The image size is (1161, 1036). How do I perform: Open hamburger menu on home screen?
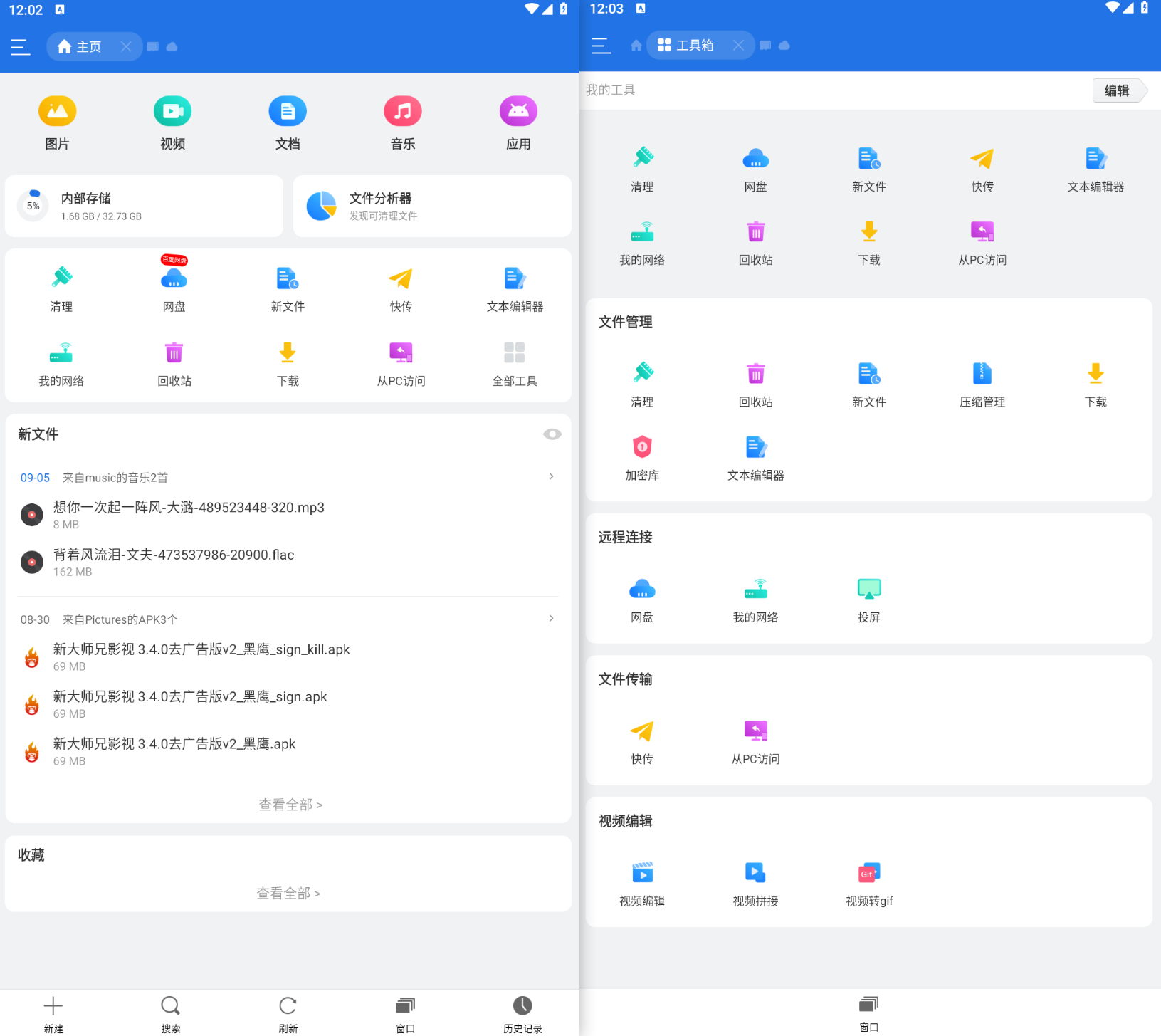21,47
